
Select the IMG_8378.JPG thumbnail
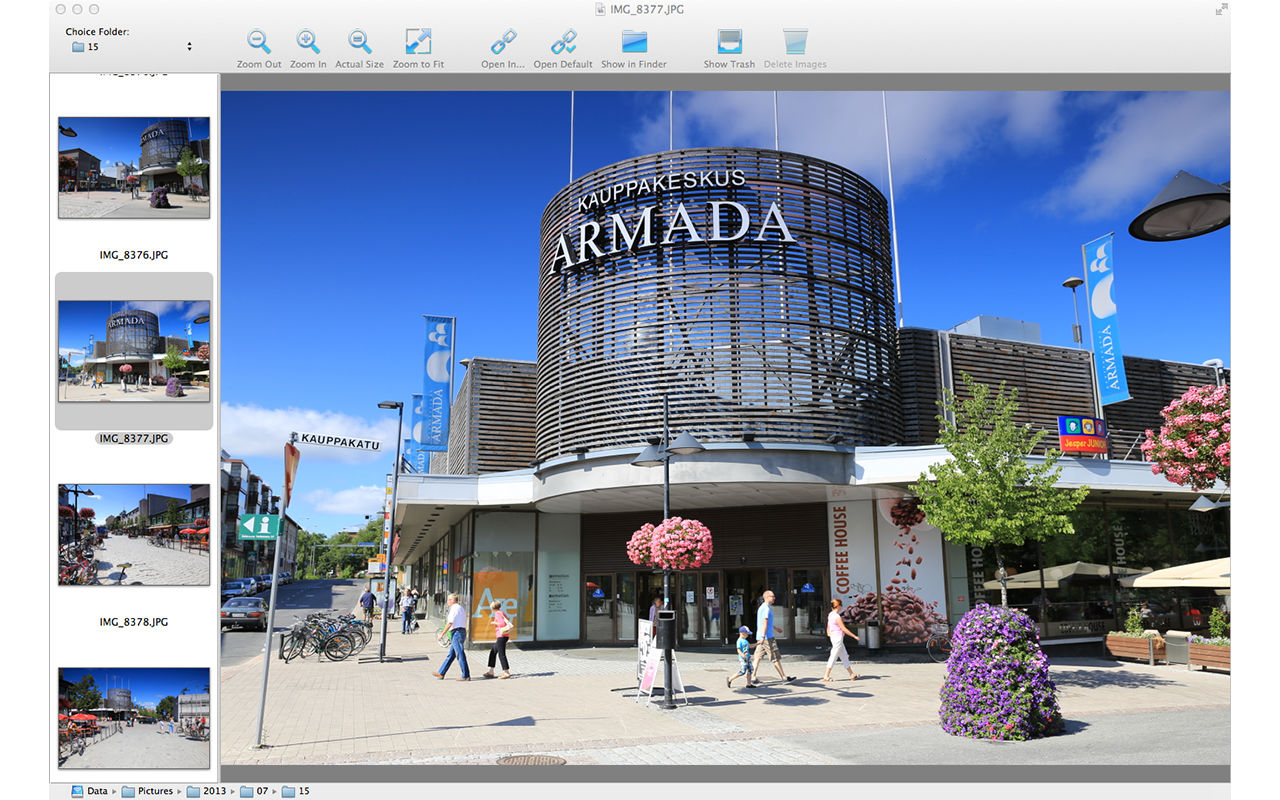[x=134, y=534]
